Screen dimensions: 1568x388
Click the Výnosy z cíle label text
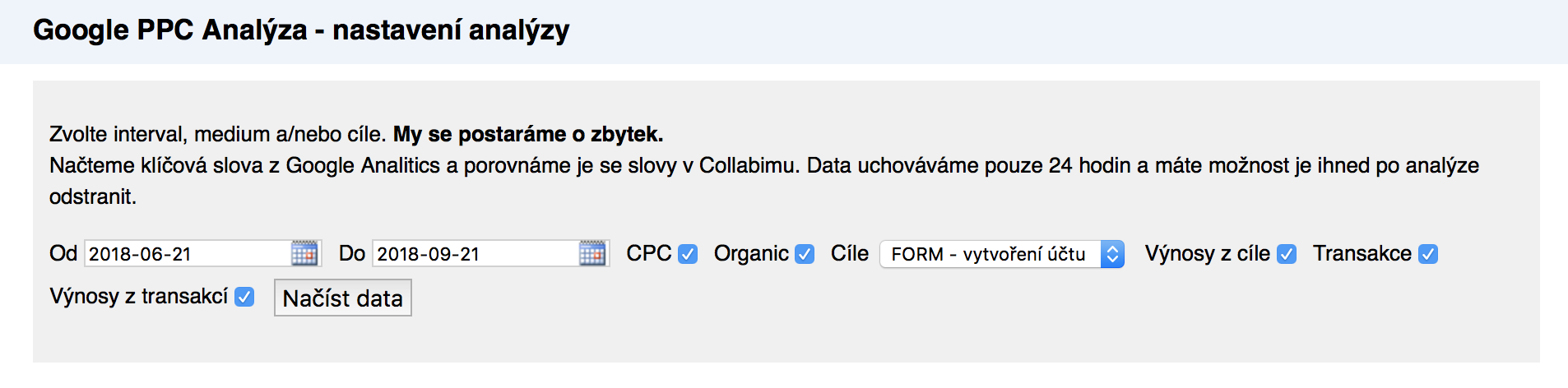1208,253
